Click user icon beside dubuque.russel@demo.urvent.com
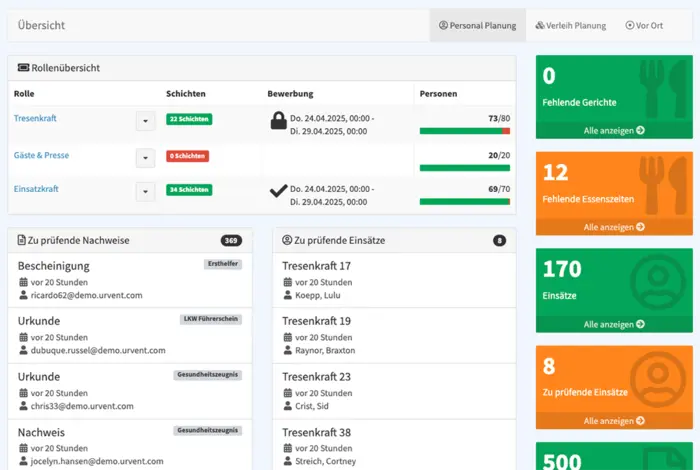Screen dimensions: 700x470 point(23,350)
